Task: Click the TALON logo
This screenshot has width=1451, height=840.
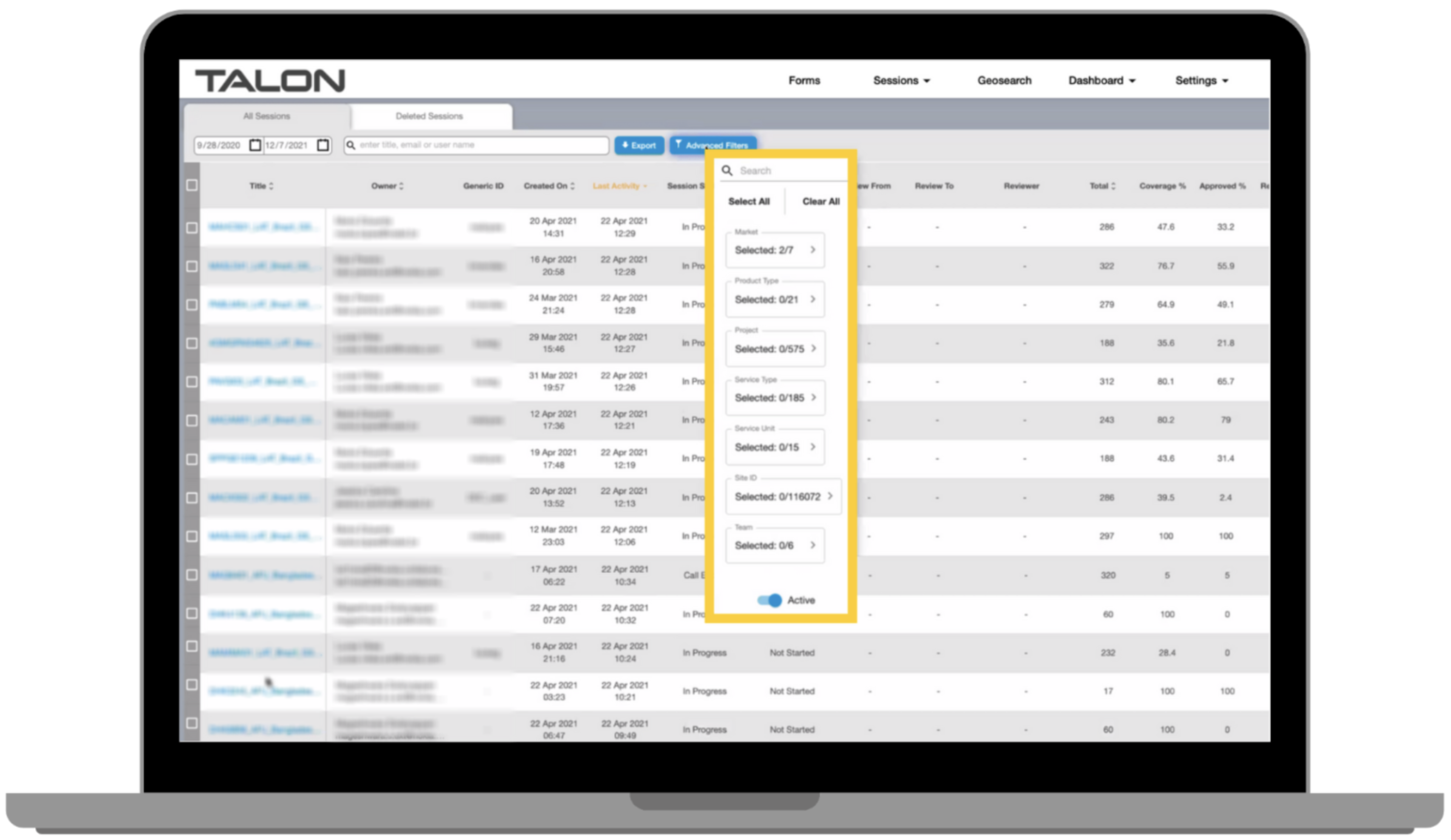Action: 270,80
